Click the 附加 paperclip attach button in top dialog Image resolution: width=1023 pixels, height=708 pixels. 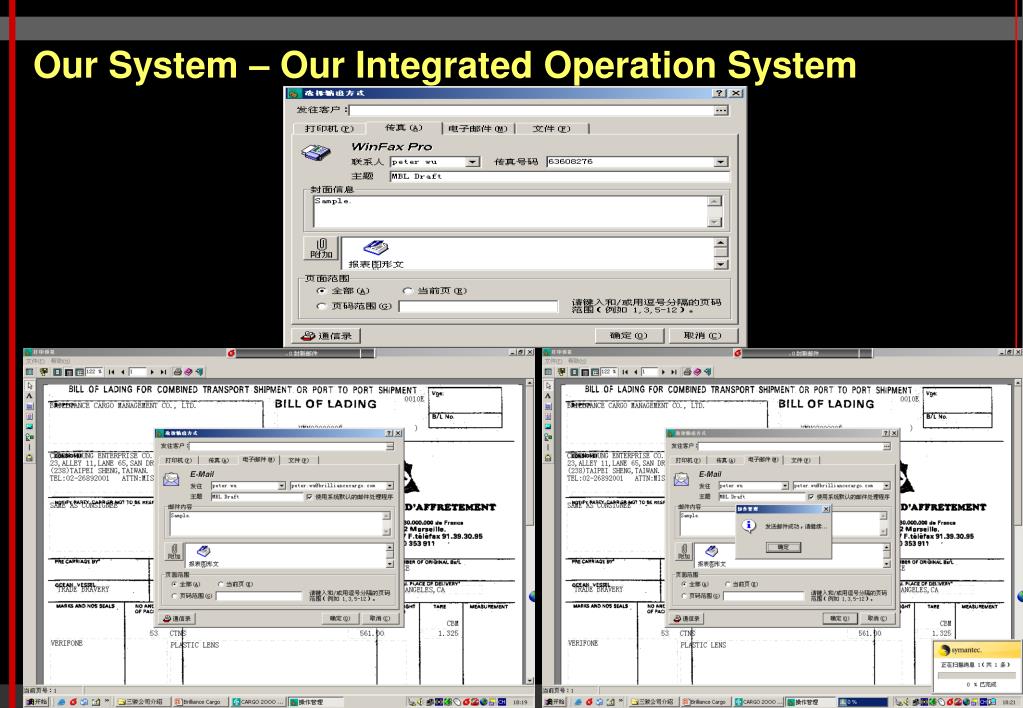click(321, 249)
